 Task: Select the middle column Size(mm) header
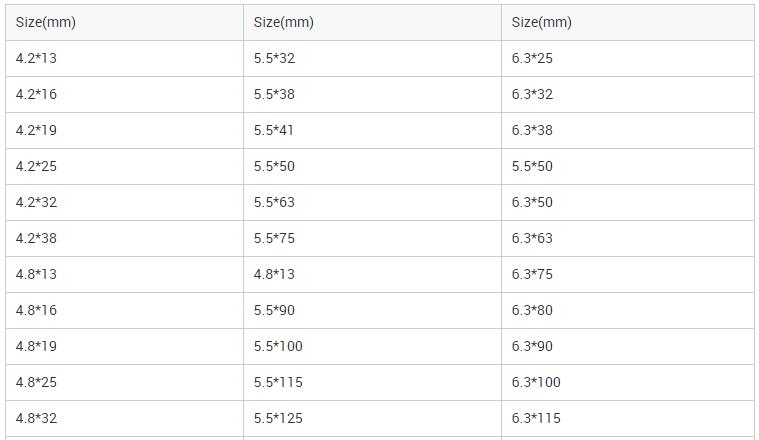(372, 22)
